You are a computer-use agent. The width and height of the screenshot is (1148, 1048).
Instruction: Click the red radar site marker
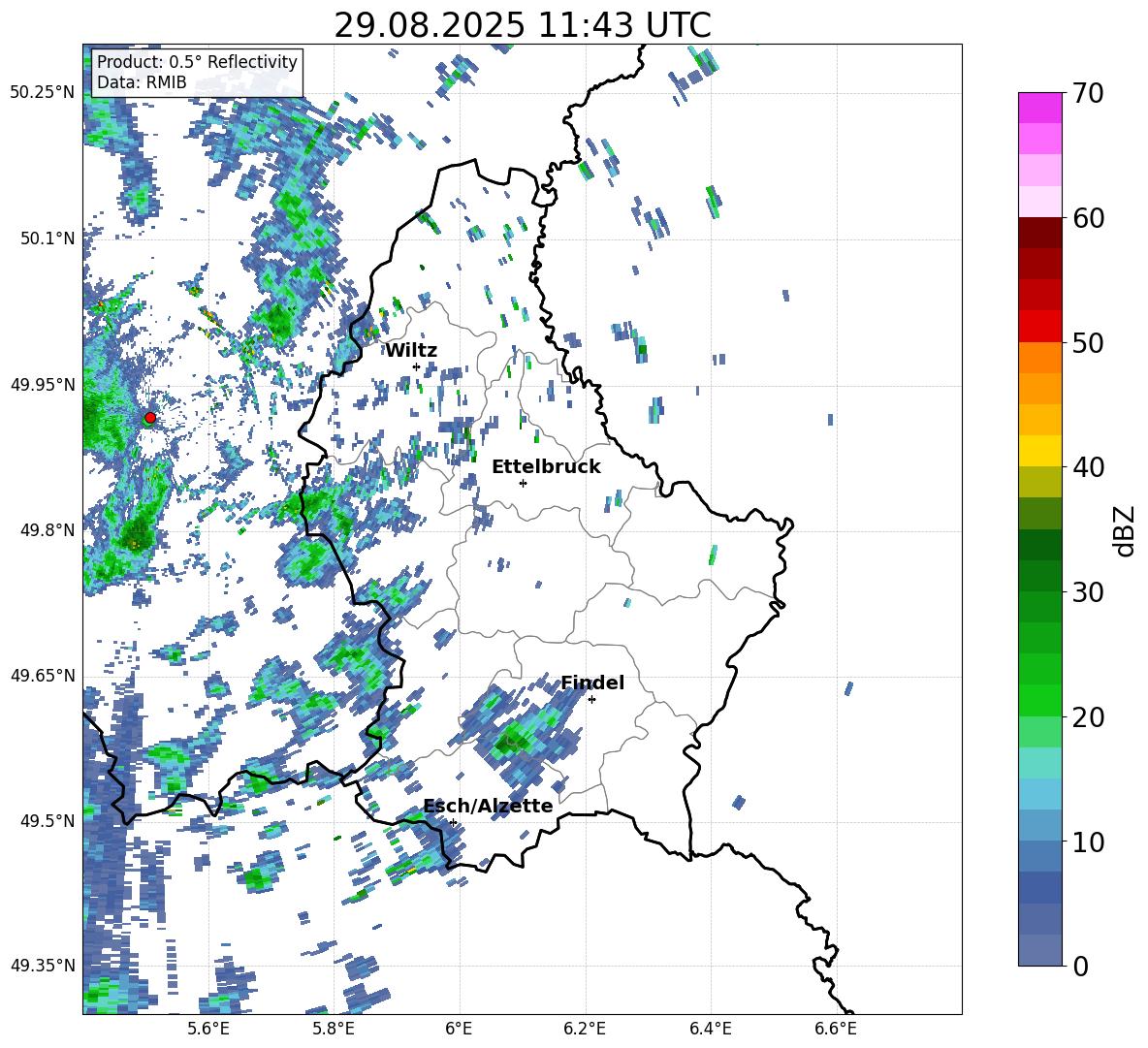click(150, 418)
